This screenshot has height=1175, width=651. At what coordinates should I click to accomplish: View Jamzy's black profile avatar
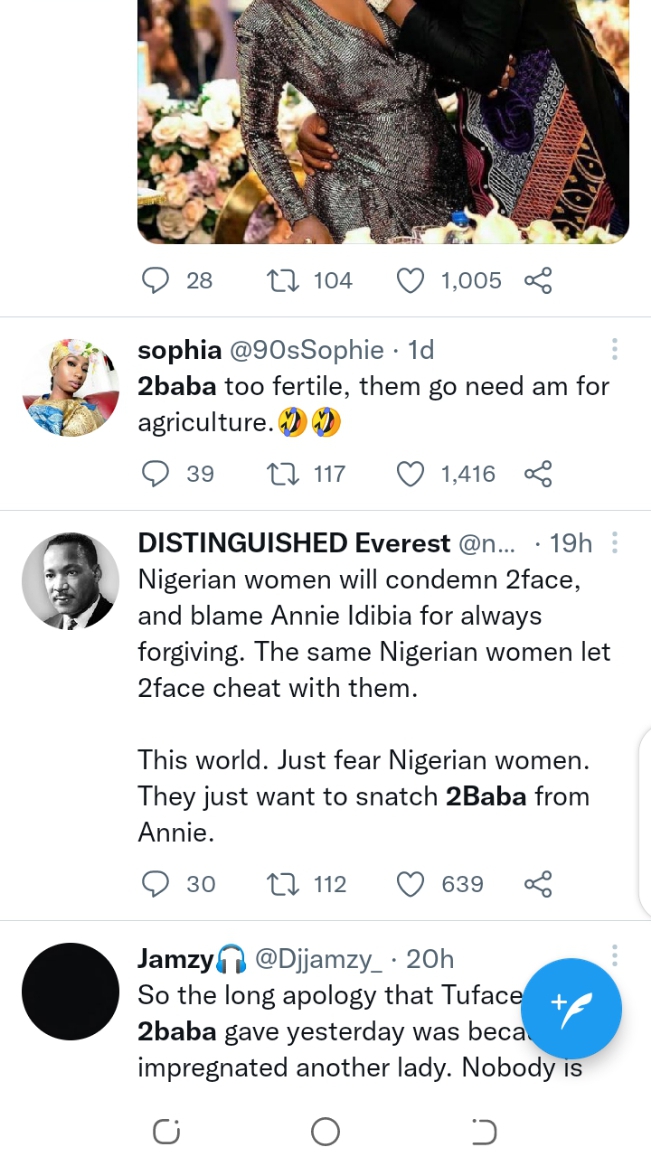(70, 991)
